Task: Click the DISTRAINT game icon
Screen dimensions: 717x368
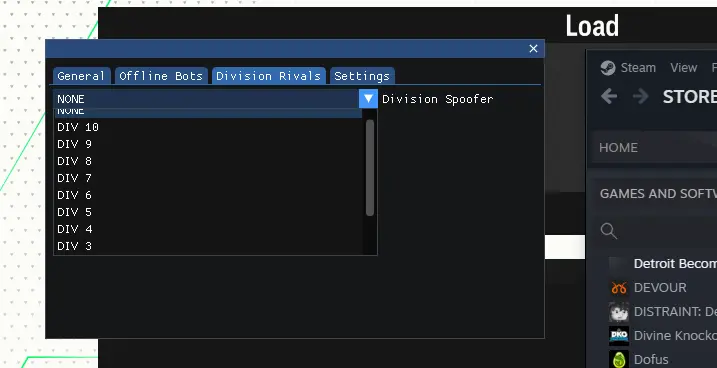Action: pos(619,312)
